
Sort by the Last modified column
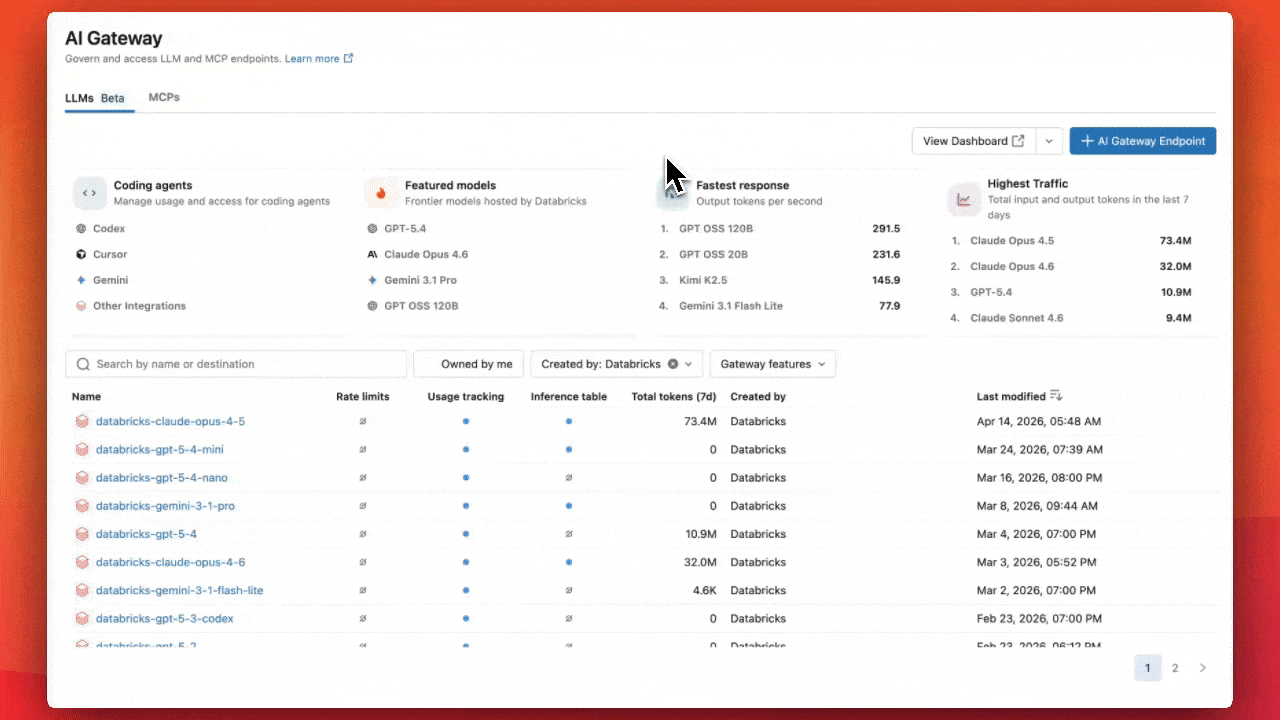click(x=1013, y=396)
